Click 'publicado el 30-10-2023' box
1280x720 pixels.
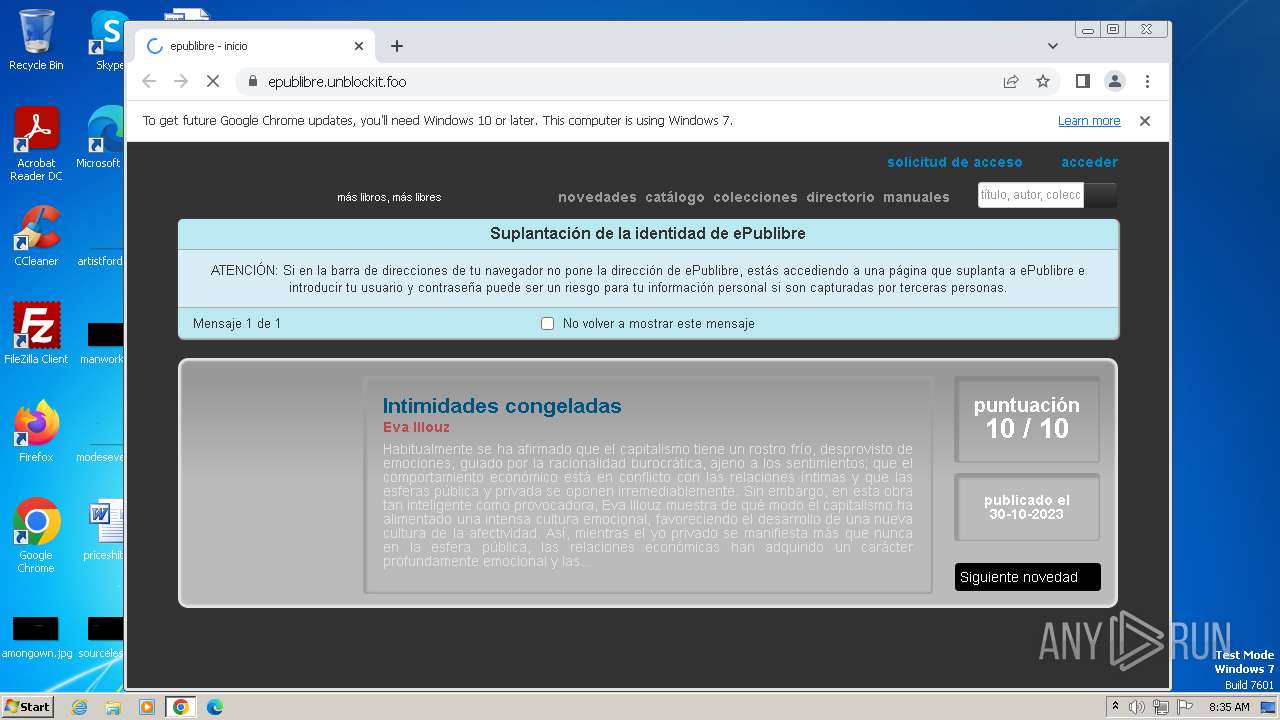(x=1027, y=507)
